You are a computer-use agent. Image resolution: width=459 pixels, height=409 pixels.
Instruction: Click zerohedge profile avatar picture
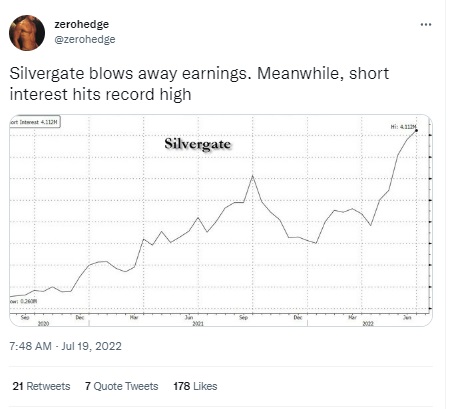(27, 33)
